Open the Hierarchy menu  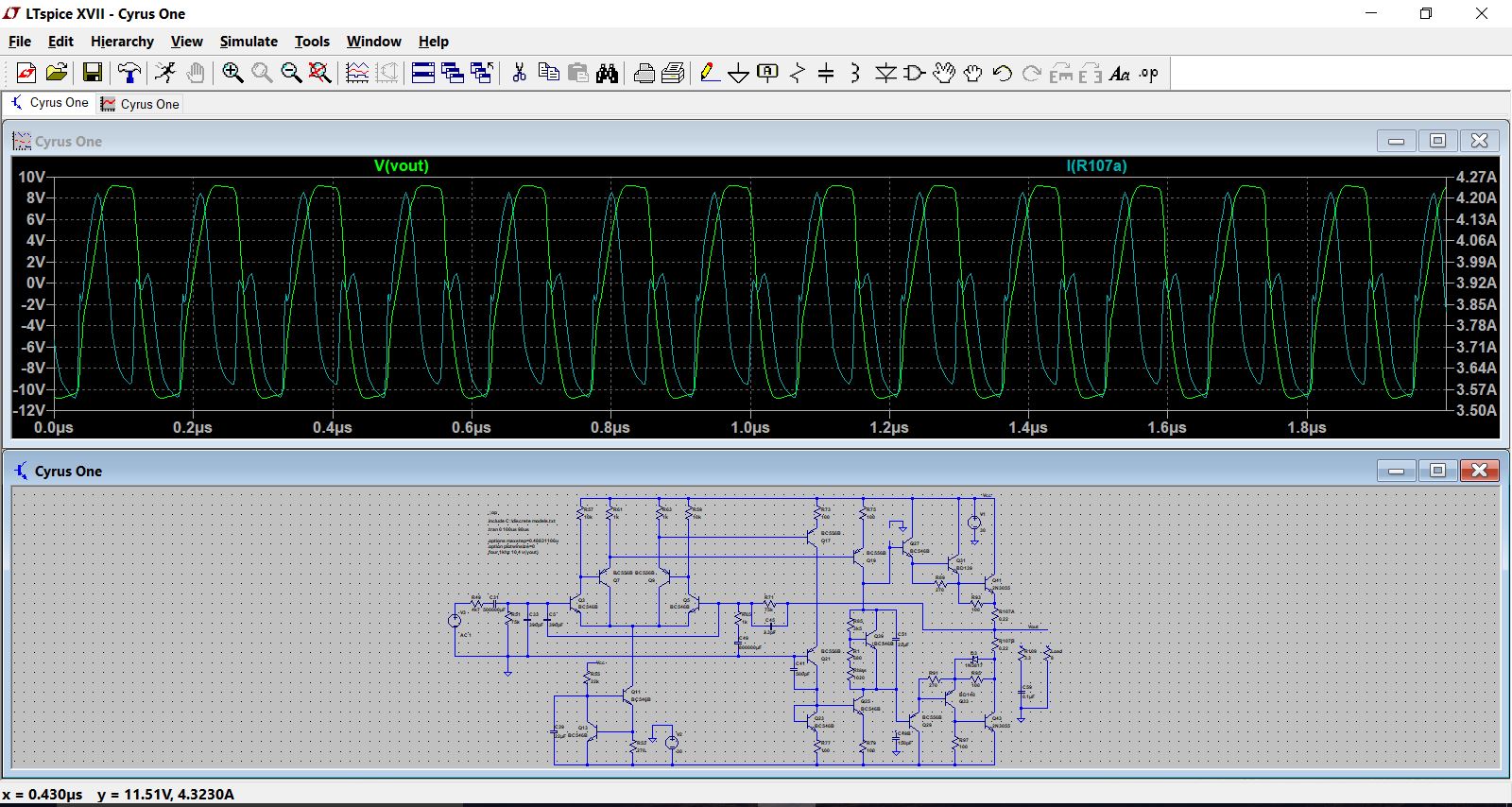pyautogui.click(x=122, y=42)
